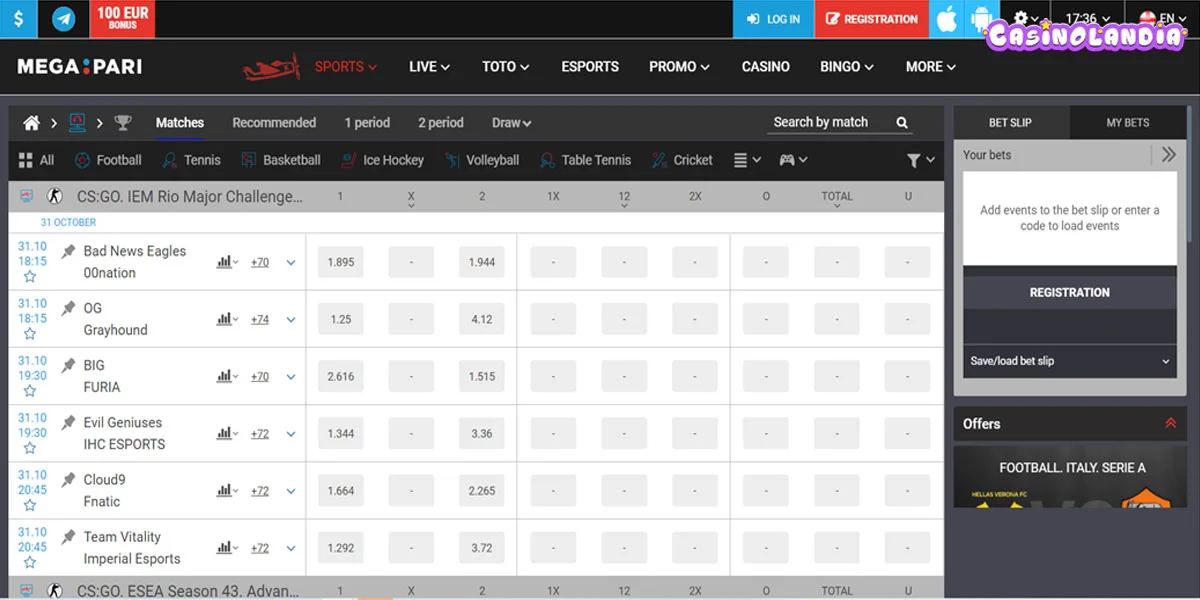Screen dimensions: 1200x600
Task: Pin the BIG vs FURIA match
Action: coord(68,366)
